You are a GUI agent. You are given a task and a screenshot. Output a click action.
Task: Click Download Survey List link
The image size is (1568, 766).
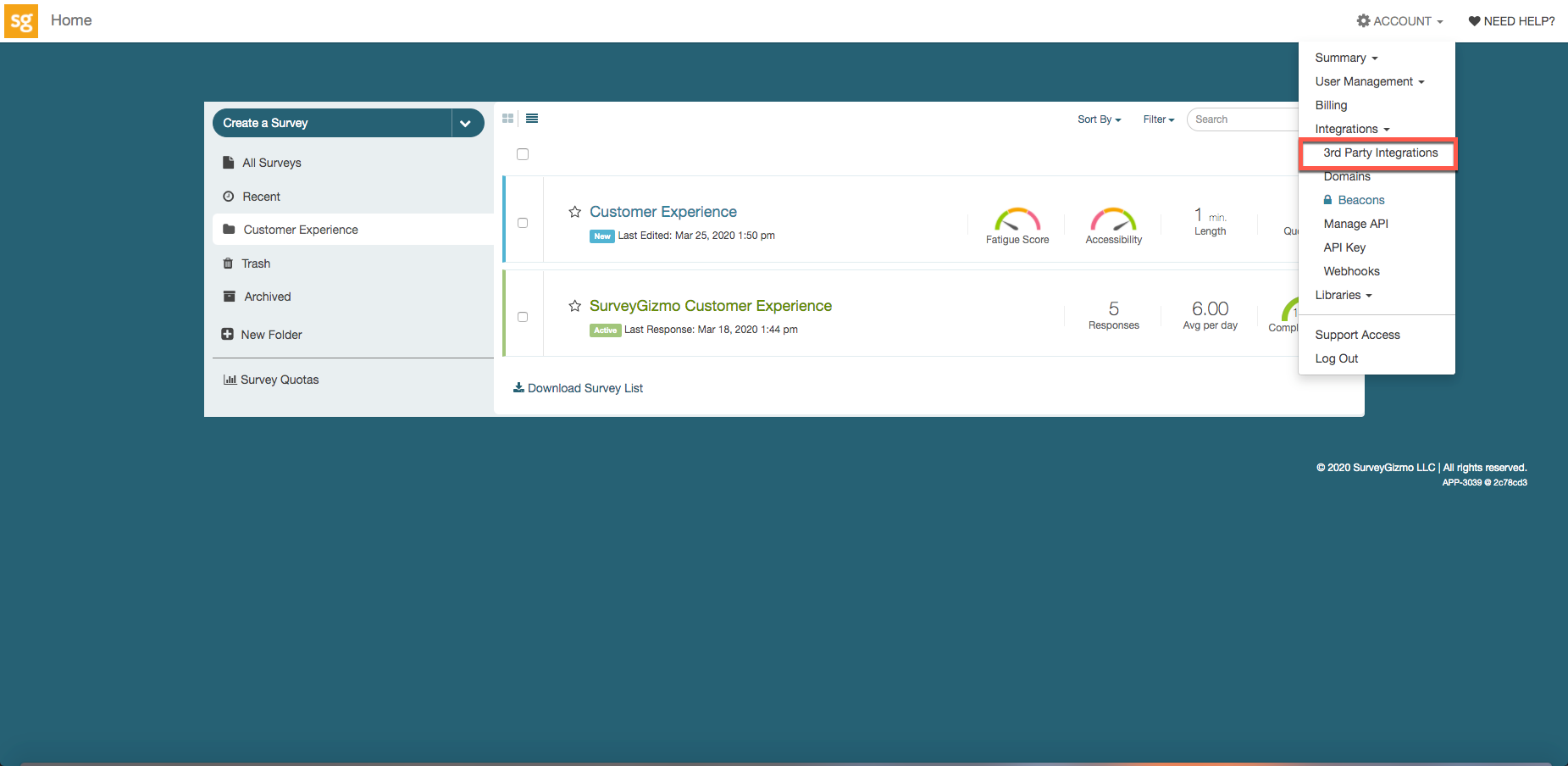(x=585, y=388)
